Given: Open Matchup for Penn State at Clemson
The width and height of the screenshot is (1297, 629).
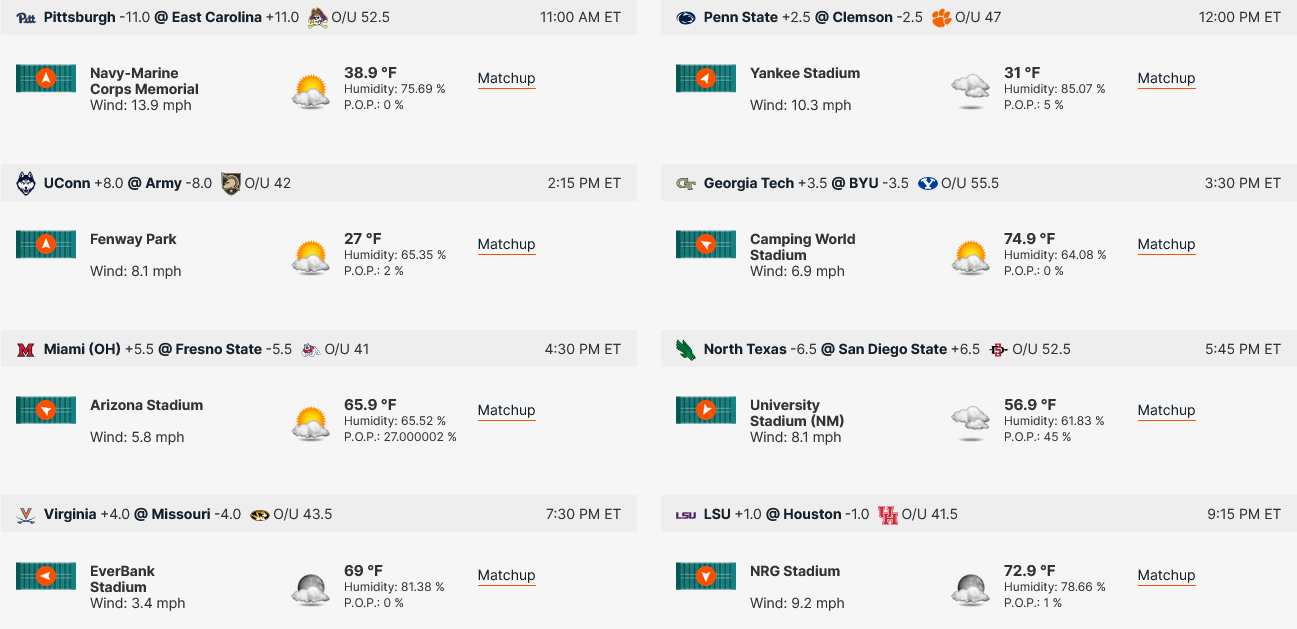Looking at the screenshot, I should pos(1166,79).
